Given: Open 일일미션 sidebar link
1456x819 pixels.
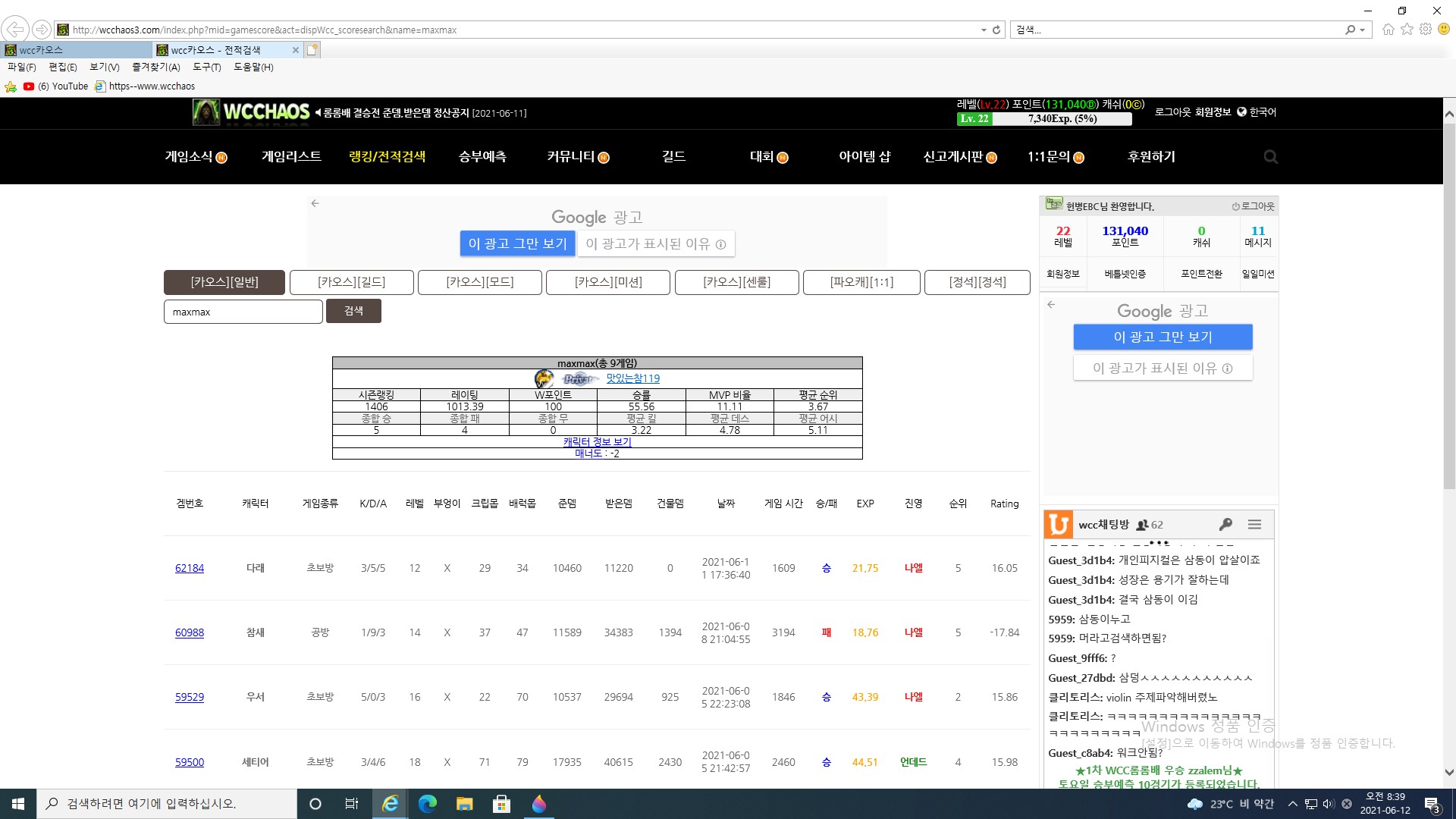Looking at the screenshot, I should (x=1258, y=274).
